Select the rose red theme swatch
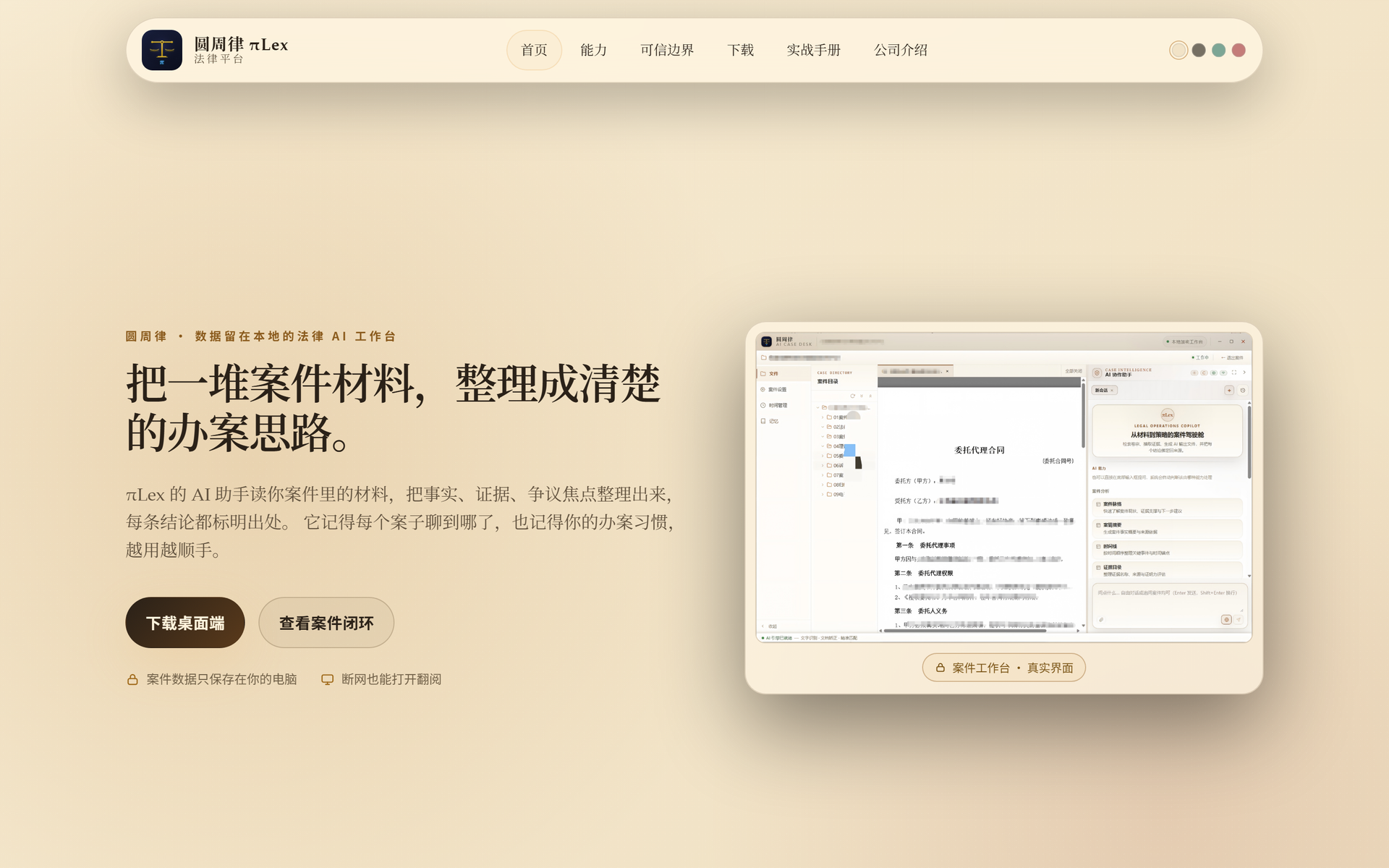 pyautogui.click(x=1239, y=50)
